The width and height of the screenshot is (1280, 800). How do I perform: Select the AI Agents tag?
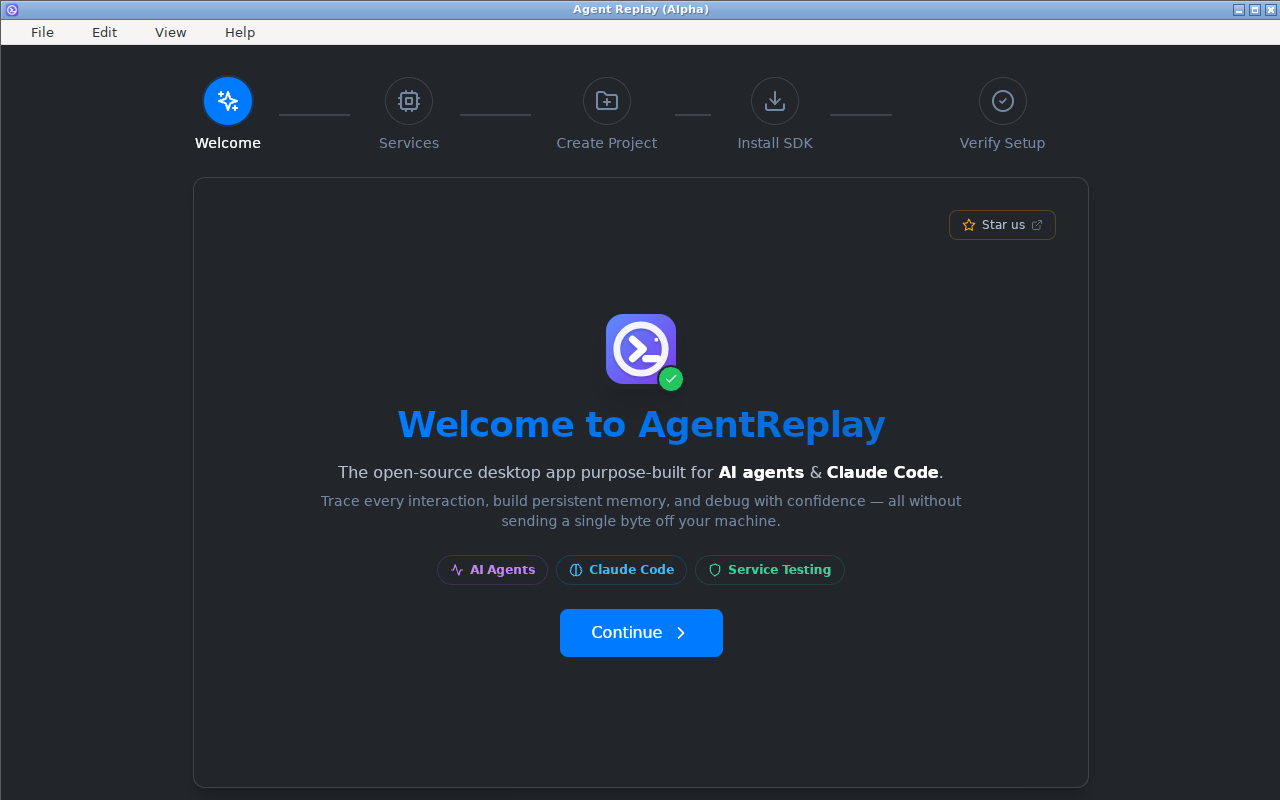[x=492, y=570]
